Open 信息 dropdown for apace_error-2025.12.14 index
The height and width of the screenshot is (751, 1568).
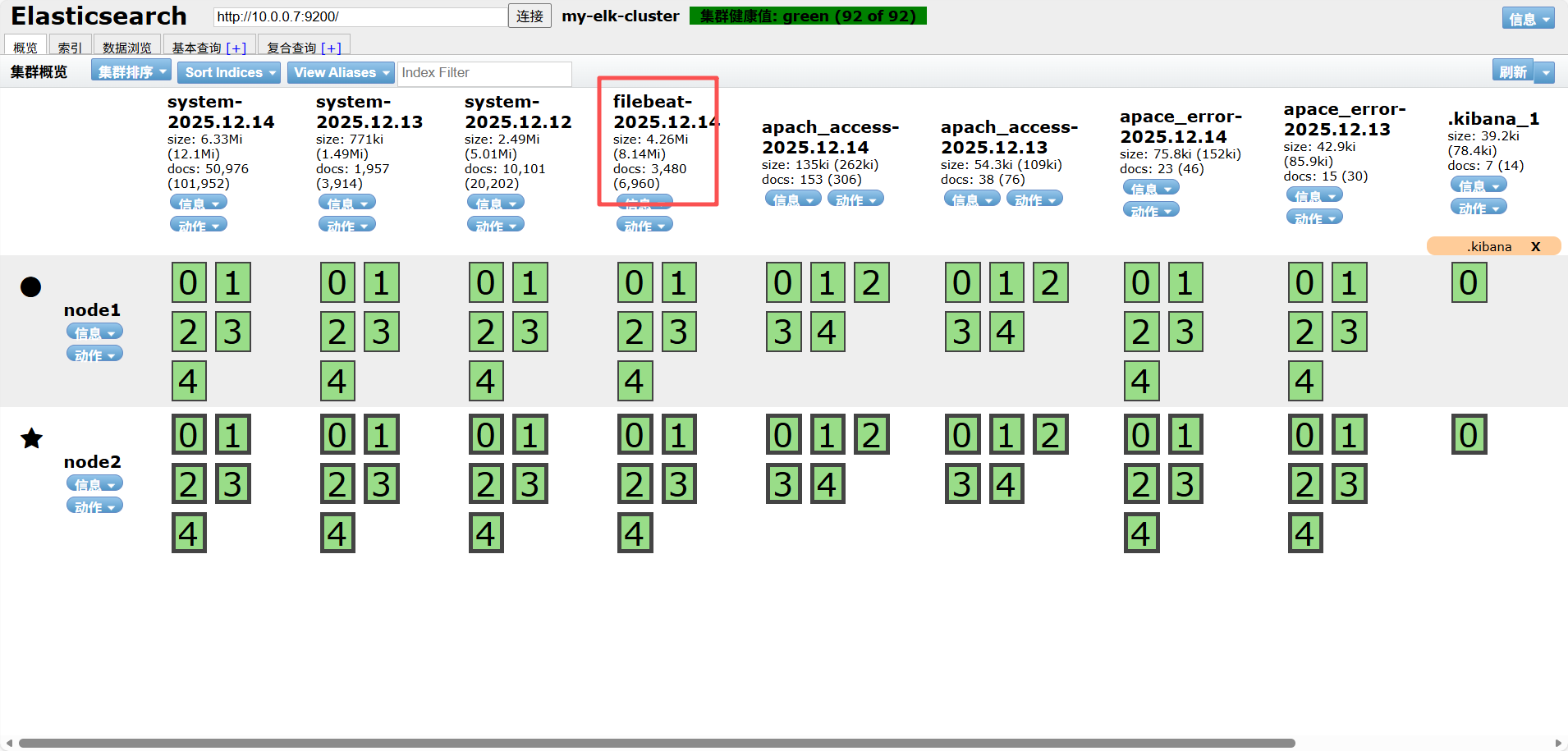click(1151, 188)
